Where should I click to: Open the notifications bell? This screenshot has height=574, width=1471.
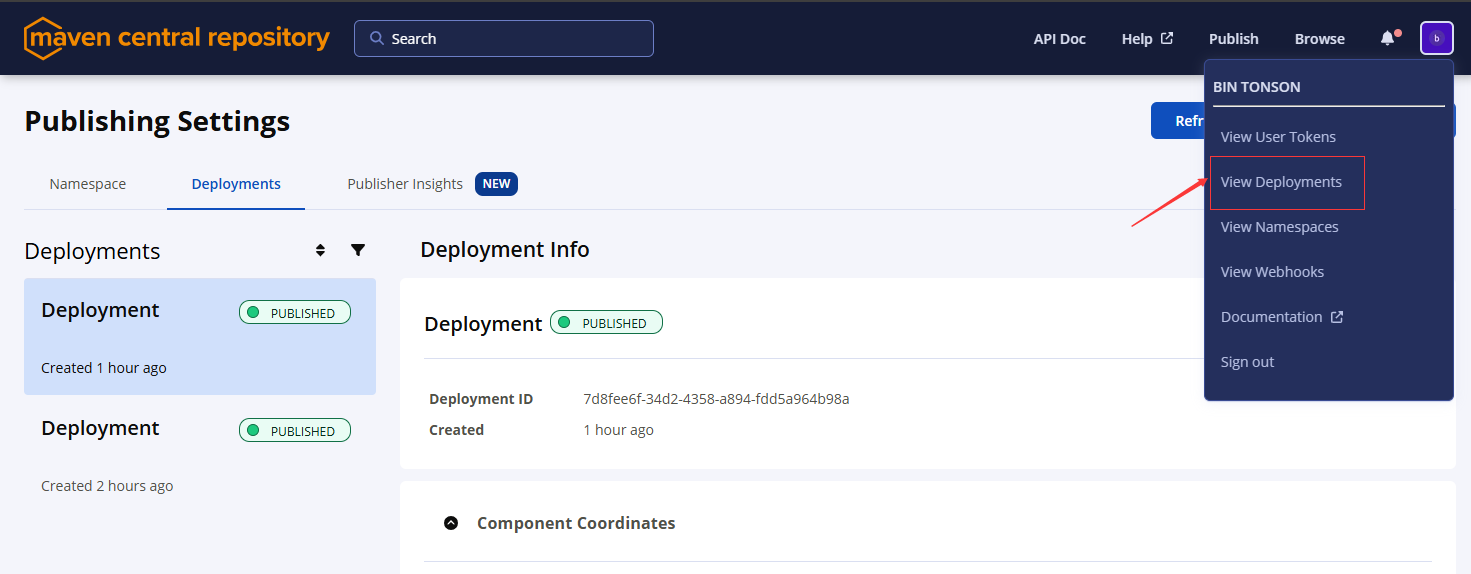point(1387,38)
